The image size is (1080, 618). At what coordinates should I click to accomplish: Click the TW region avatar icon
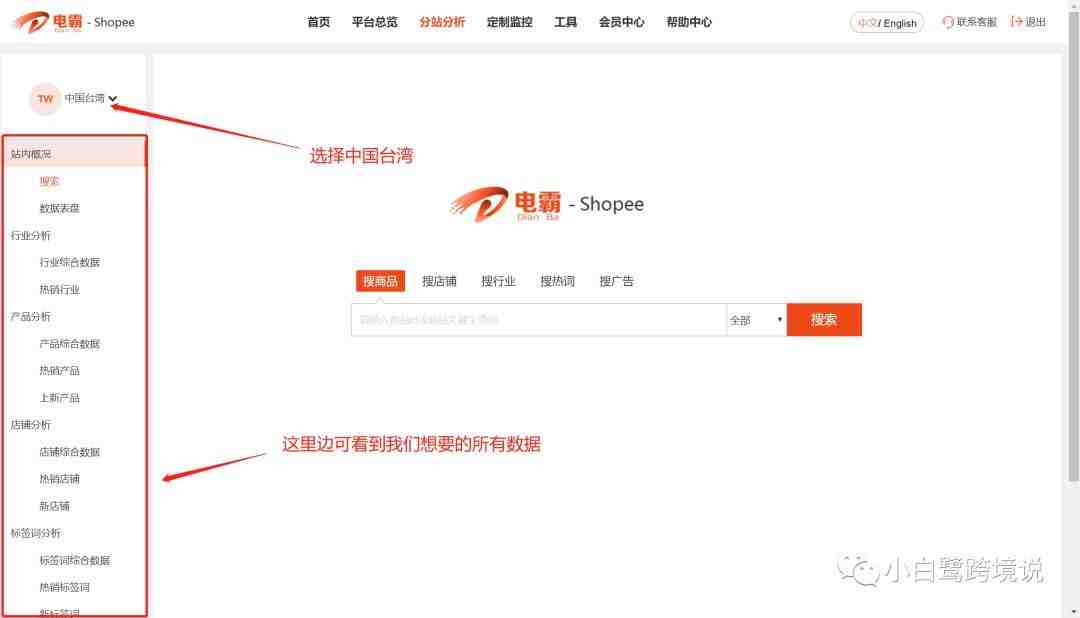[x=45, y=99]
